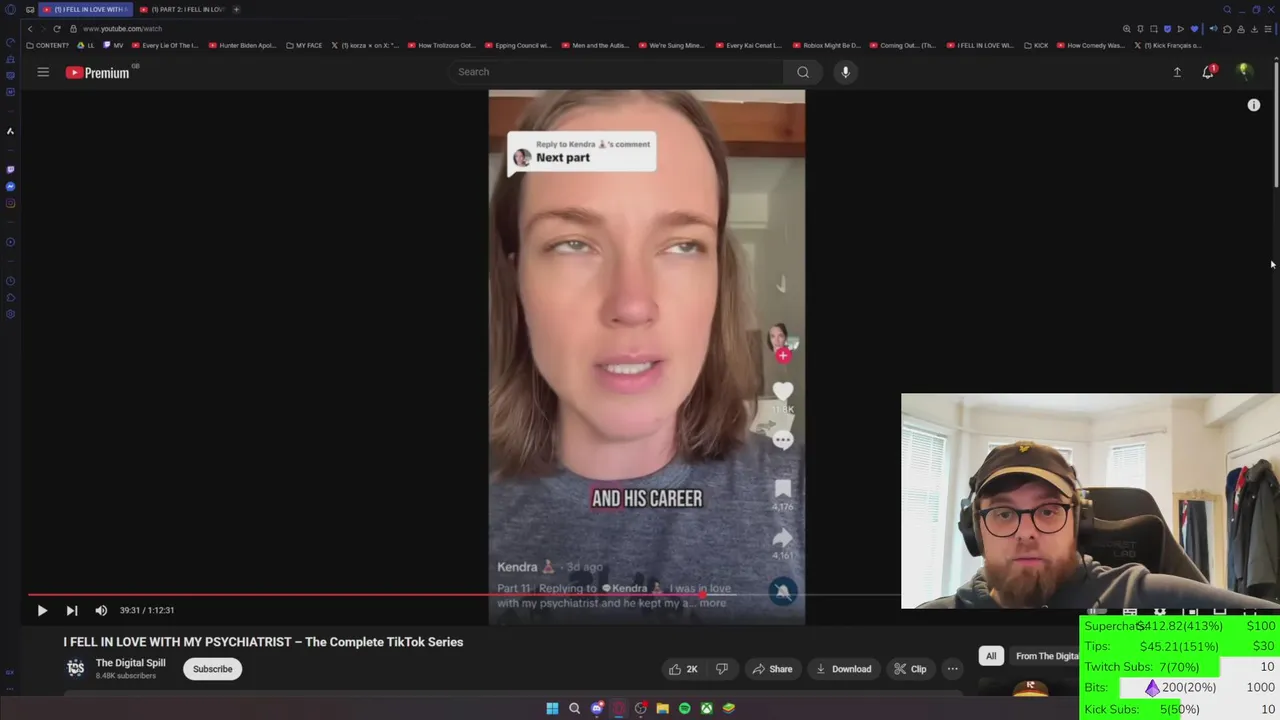This screenshot has width=1280, height=720.
Task: Open the browser easy setup menu
Action: coord(1268,29)
